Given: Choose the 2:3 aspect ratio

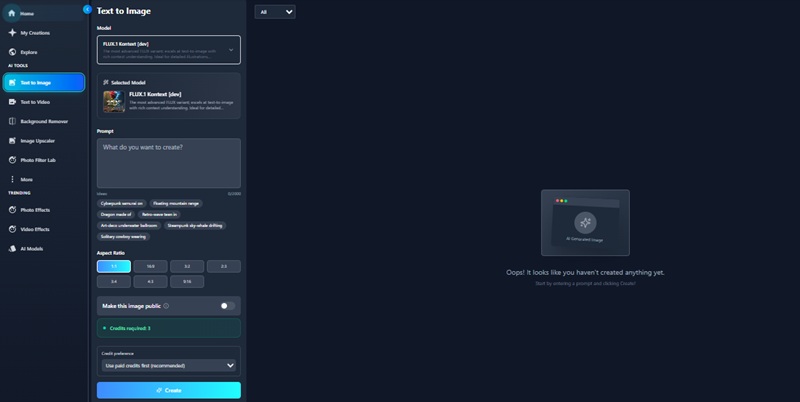Looking at the screenshot, I should click(224, 266).
